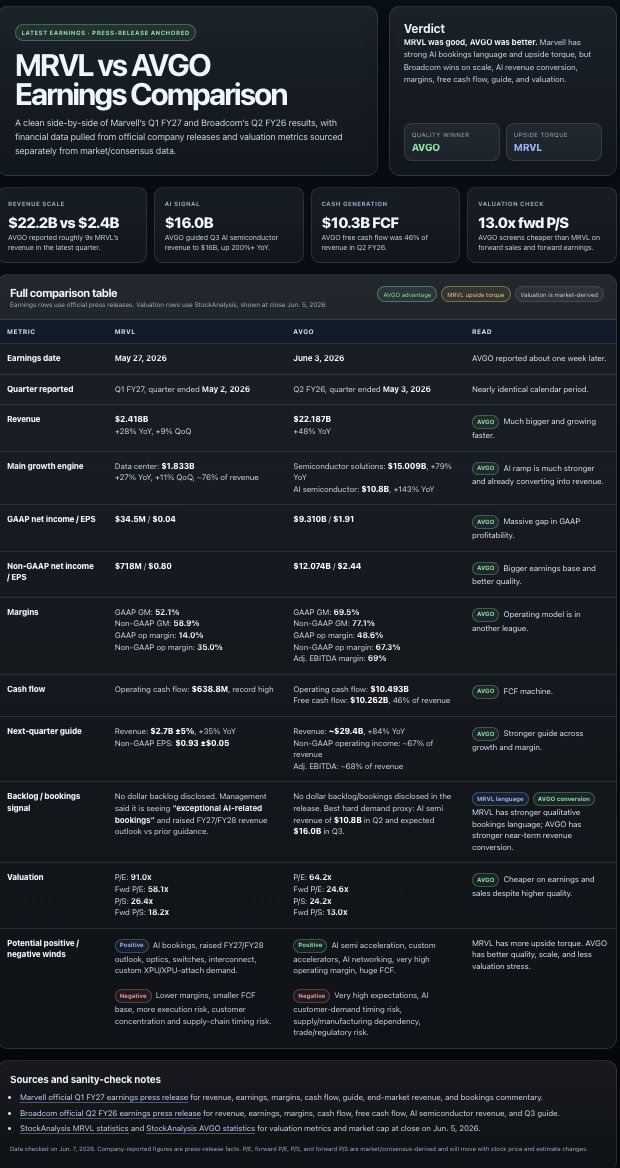Select MRVL 'Non-GAAP op margin: 35.0%' line
Image resolution: width=620 pixels, height=1168 pixels.
[x=168, y=647]
